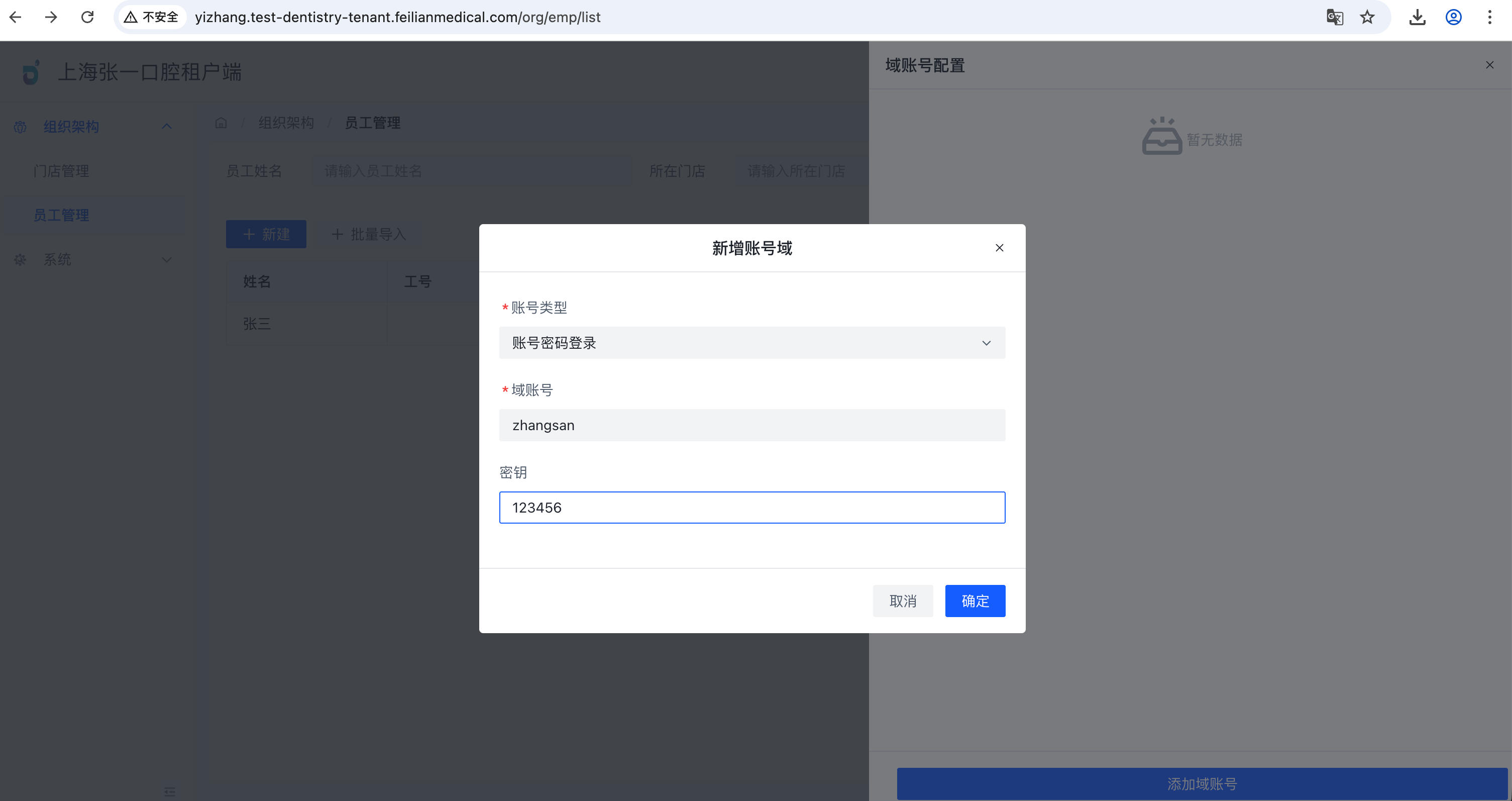Click the 系统 gear icon
This screenshot has width=1512, height=801.
[x=21, y=260]
